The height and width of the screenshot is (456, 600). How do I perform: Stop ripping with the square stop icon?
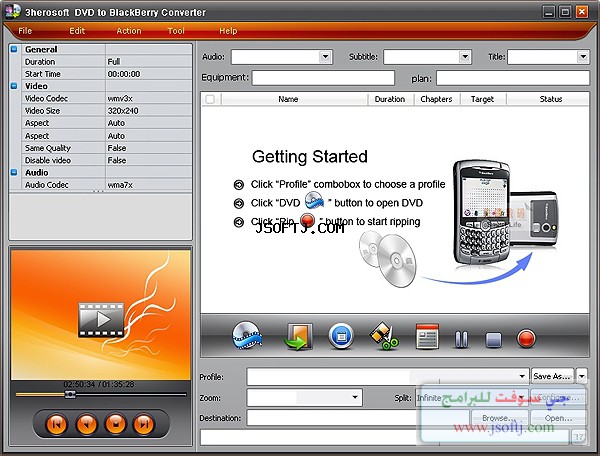[x=493, y=339]
